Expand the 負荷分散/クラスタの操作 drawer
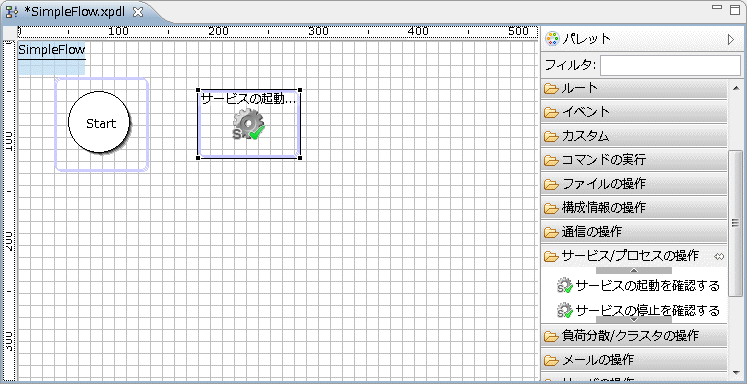This screenshot has width=747, height=384. 634,335
